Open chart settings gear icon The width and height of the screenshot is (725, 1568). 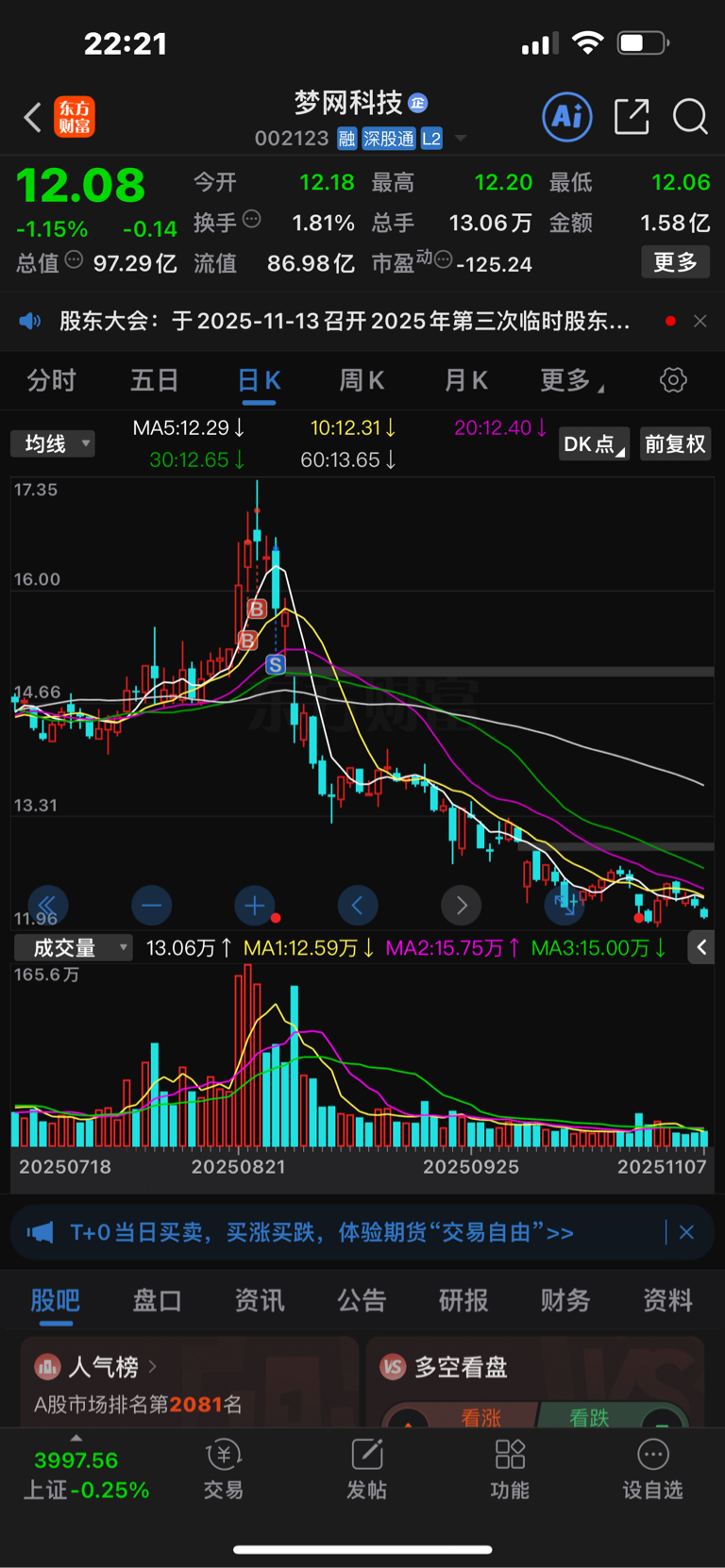click(x=673, y=380)
